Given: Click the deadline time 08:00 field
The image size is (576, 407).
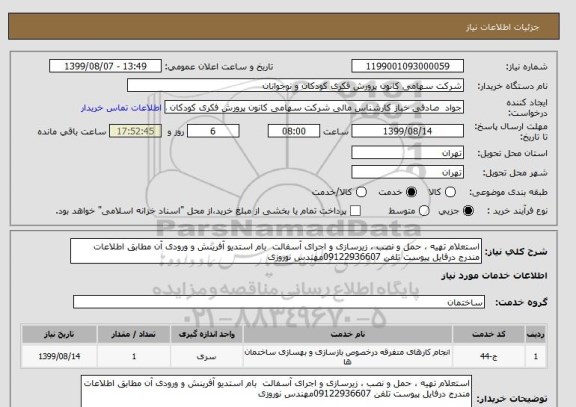Looking at the screenshot, I should pyautogui.click(x=294, y=131).
